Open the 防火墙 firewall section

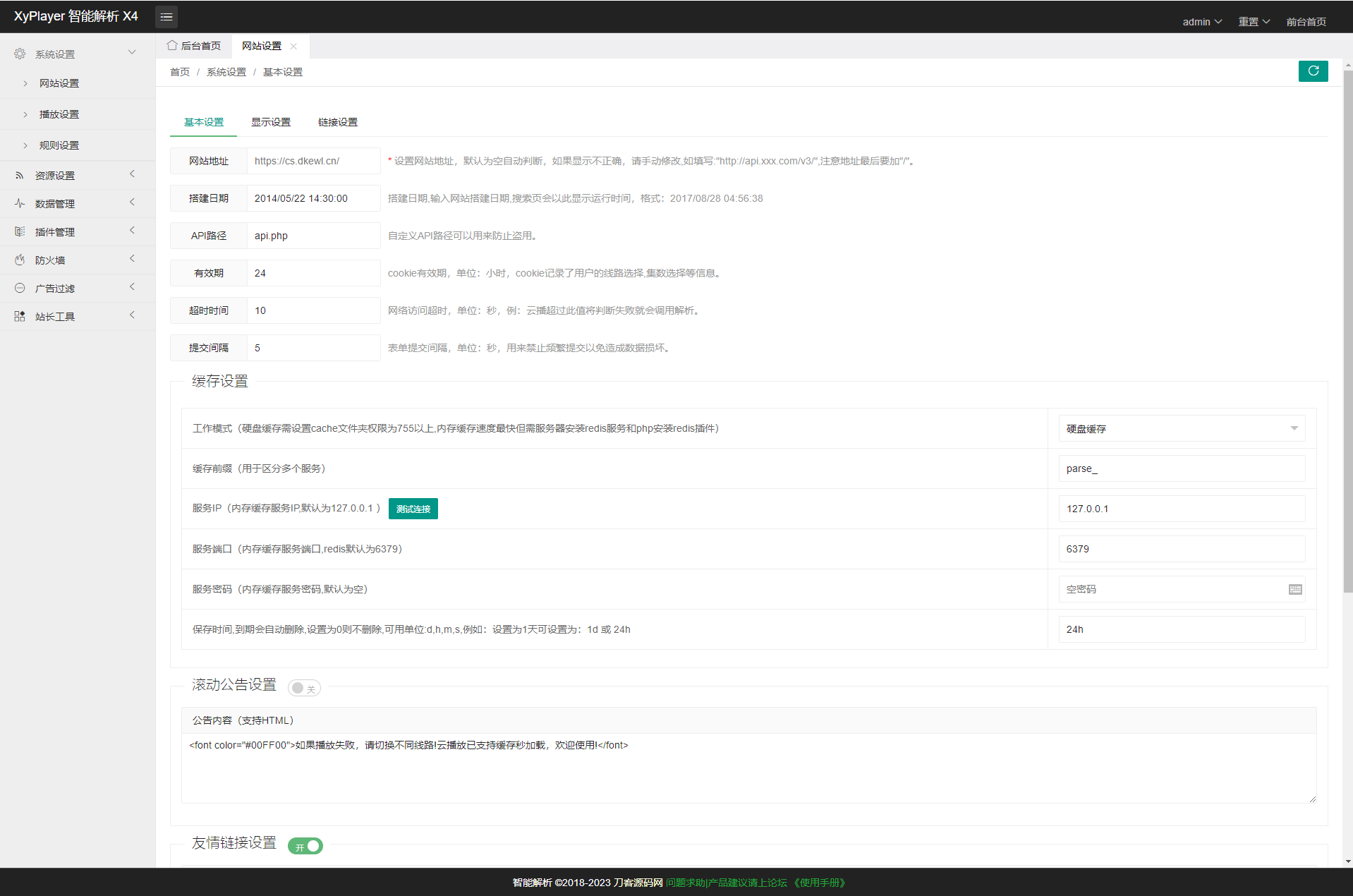(19, 260)
